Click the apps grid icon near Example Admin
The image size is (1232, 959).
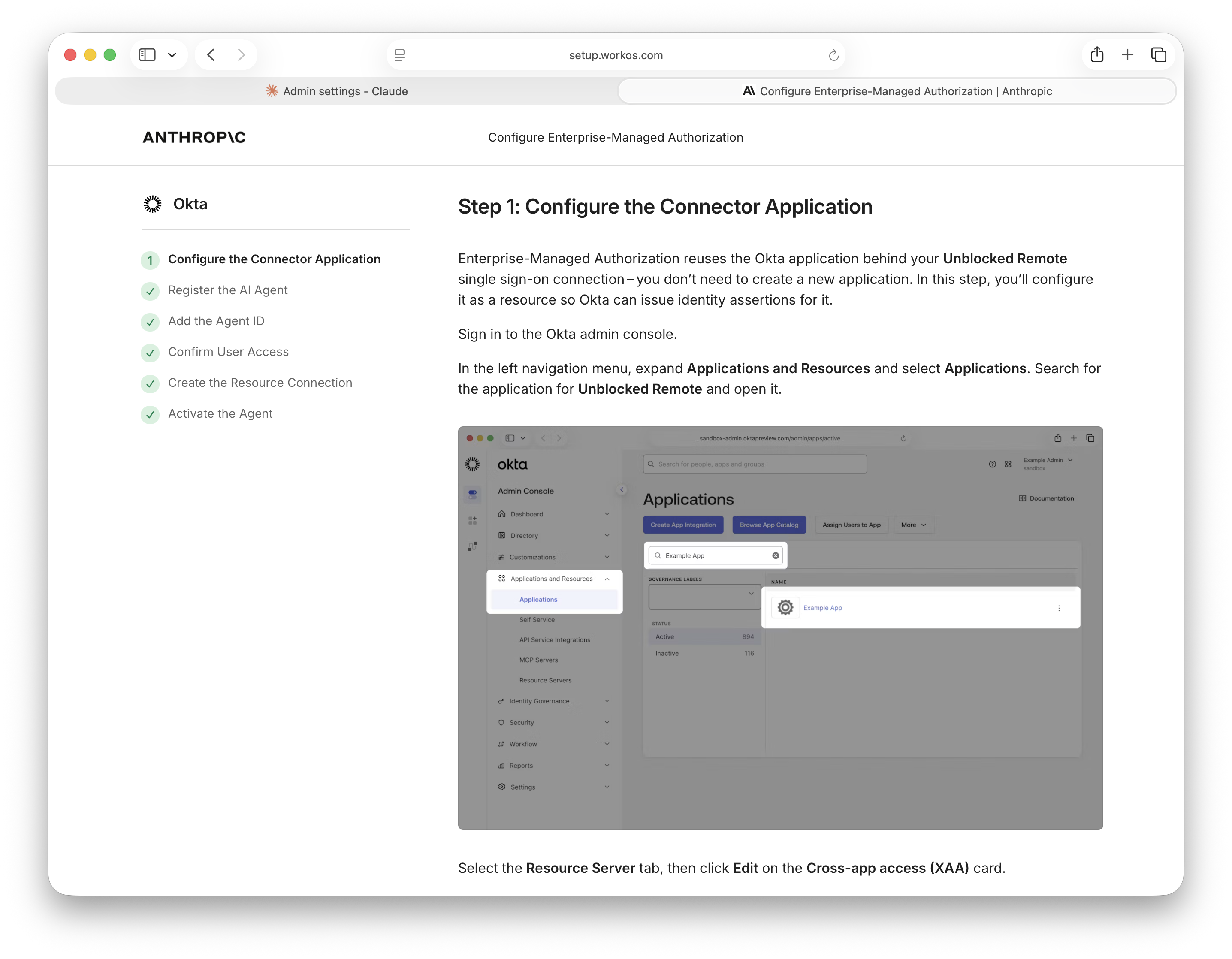click(1008, 464)
